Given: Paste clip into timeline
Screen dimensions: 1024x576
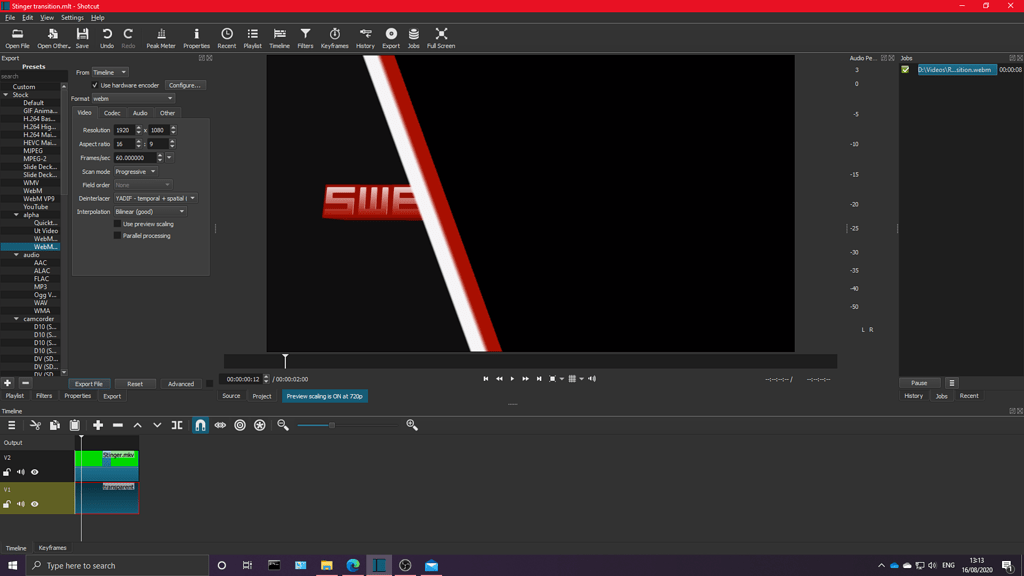Looking at the screenshot, I should pyautogui.click(x=74, y=425).
